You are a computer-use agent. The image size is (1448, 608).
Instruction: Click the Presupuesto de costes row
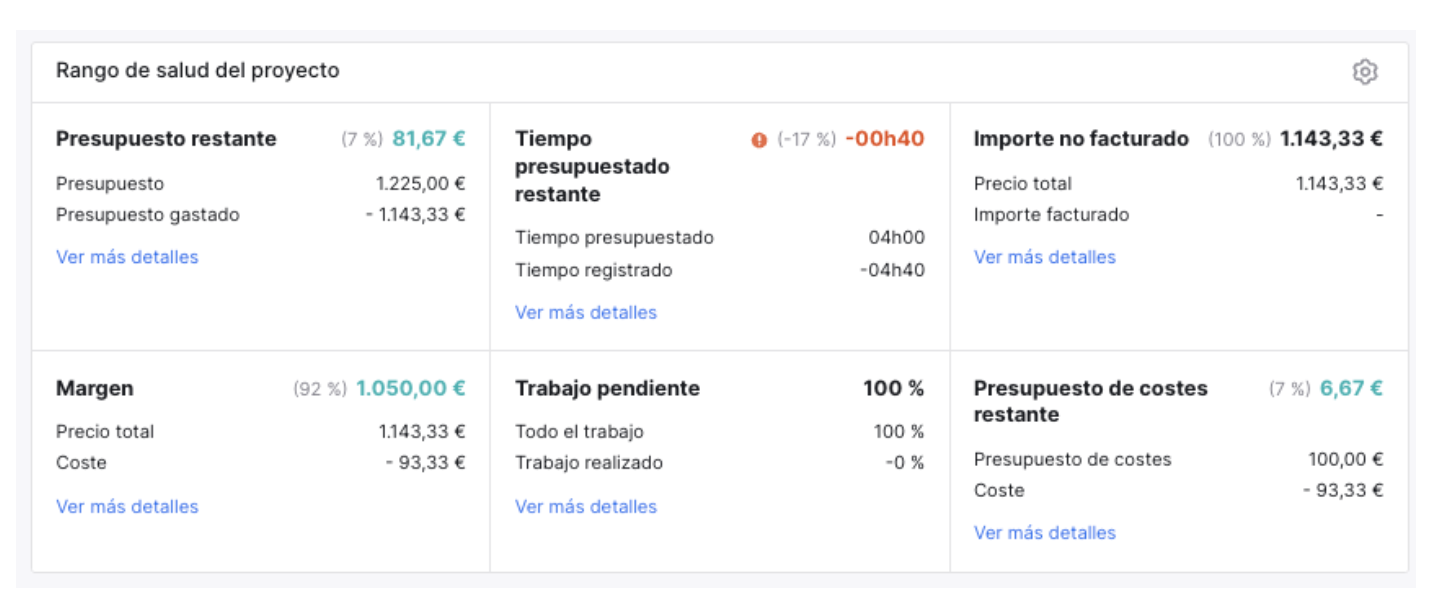1179,459
